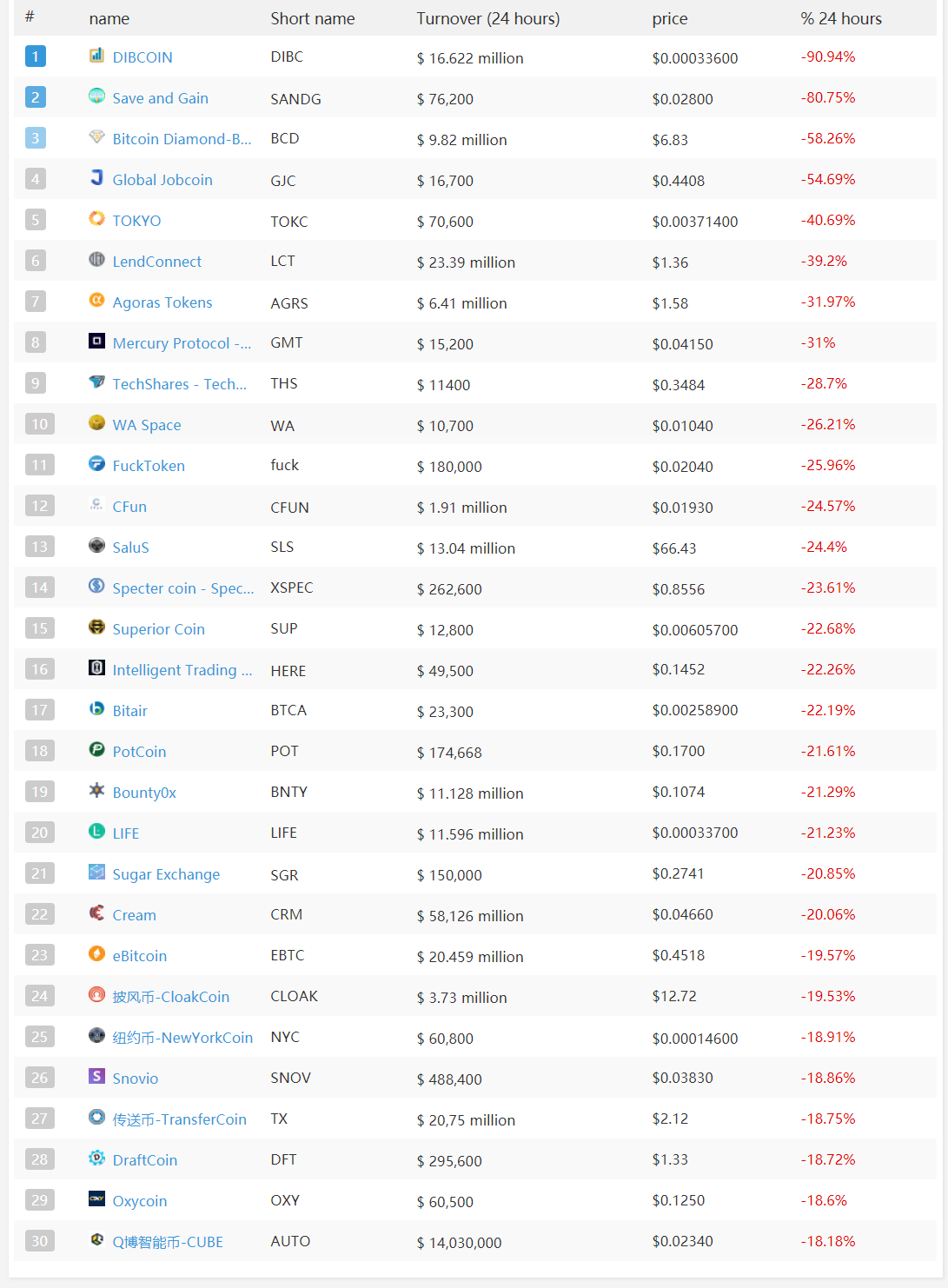The image size is (948, 1288).
Task: Click the rank 30 number badge
Action: (40, 1241)
